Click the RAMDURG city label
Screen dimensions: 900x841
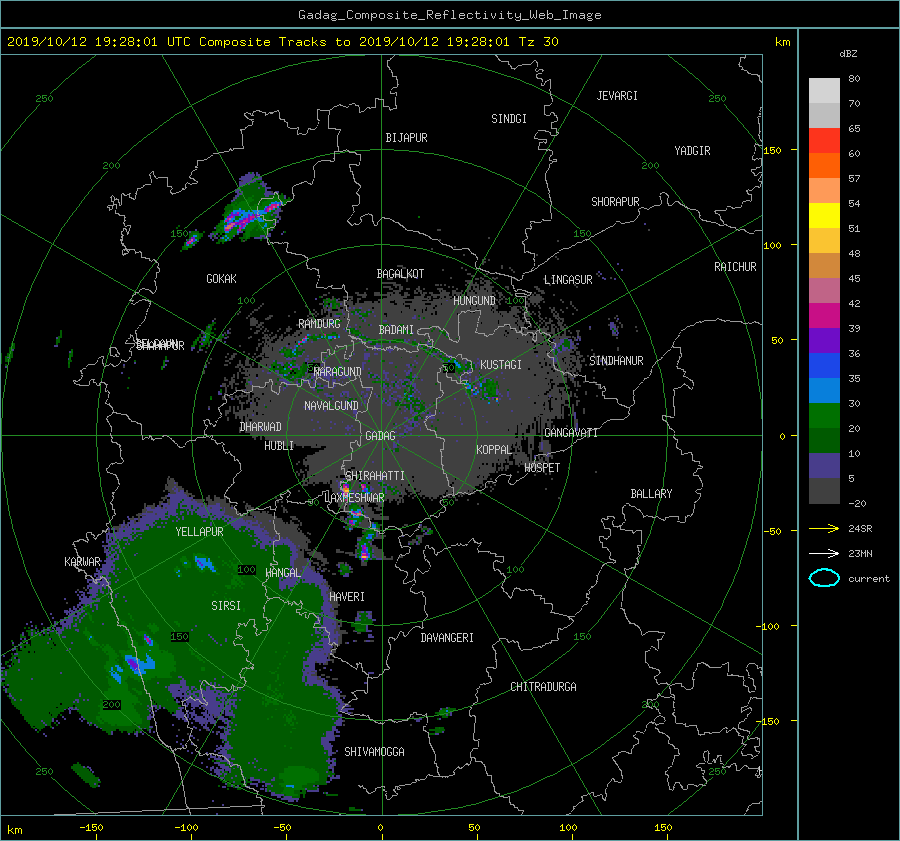point(319,324)
